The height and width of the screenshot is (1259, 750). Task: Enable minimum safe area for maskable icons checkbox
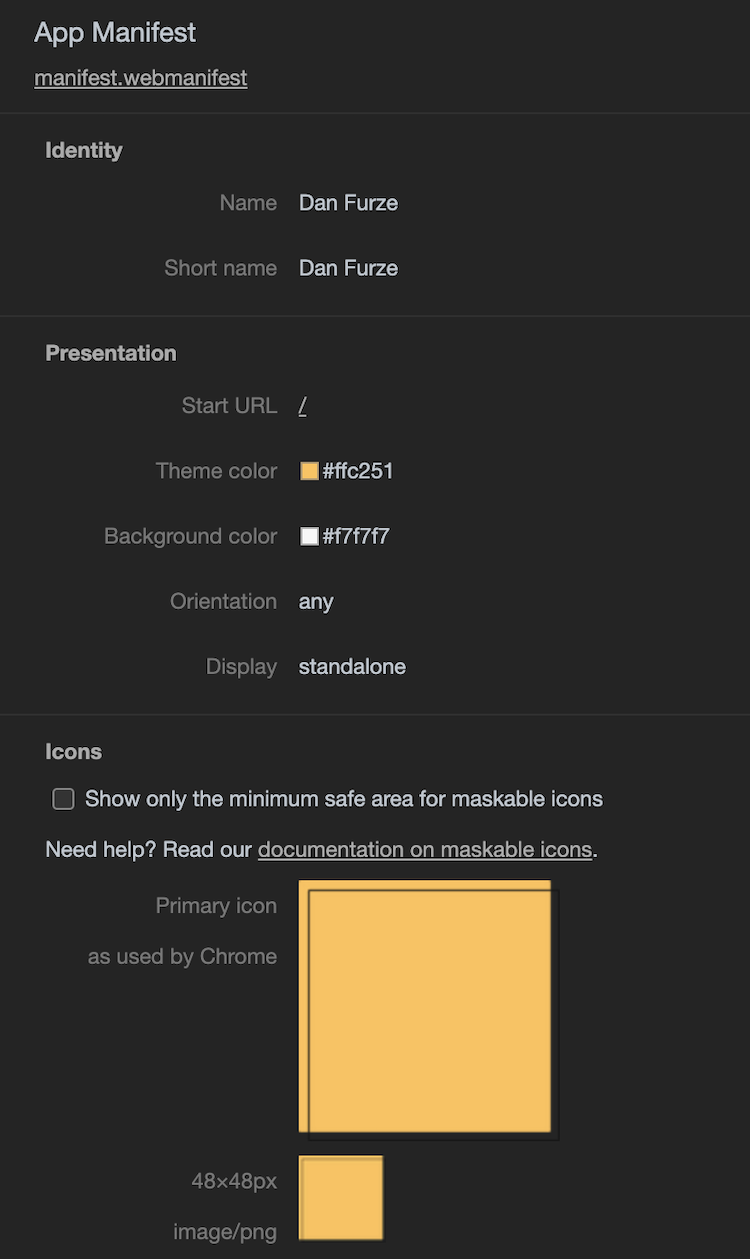pos(63,799)
